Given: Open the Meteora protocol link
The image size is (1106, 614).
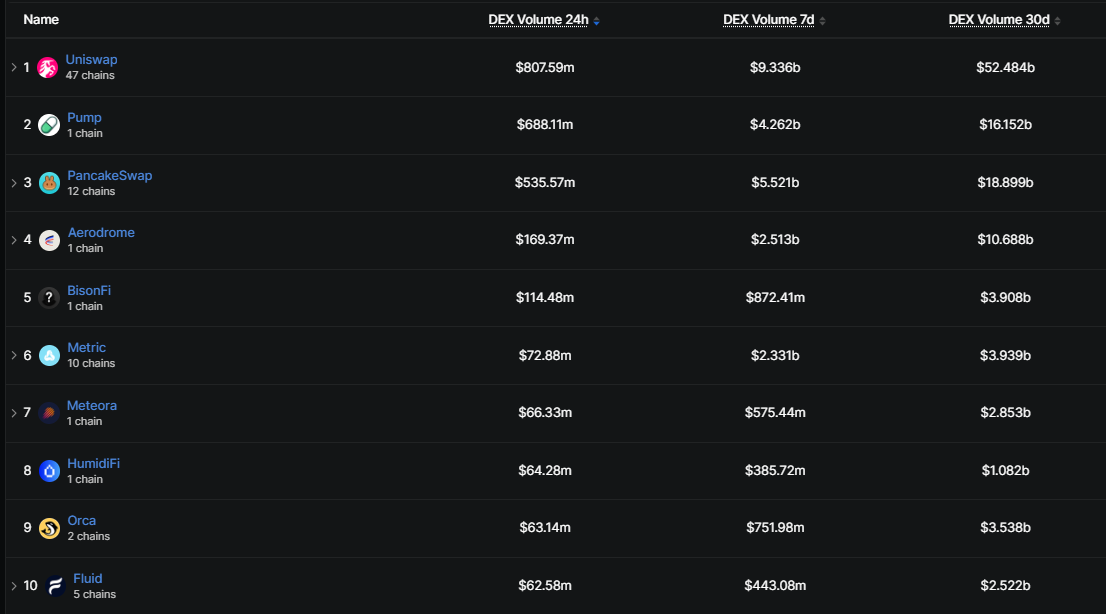Looking at the screenshot, I should click(x=92, y=406).
